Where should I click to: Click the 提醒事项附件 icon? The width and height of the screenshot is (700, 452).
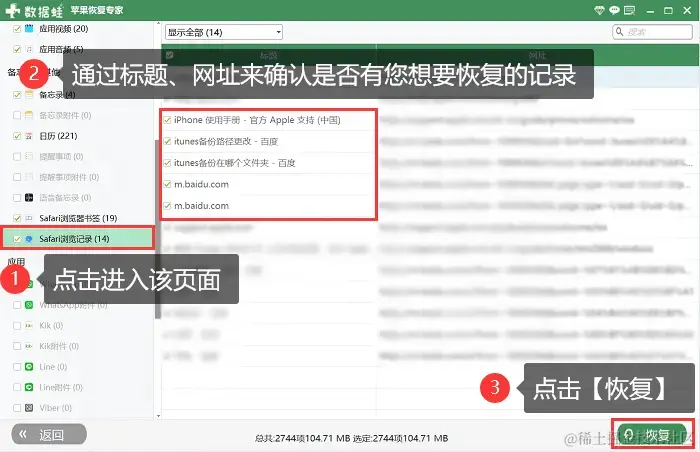[29, 177]
